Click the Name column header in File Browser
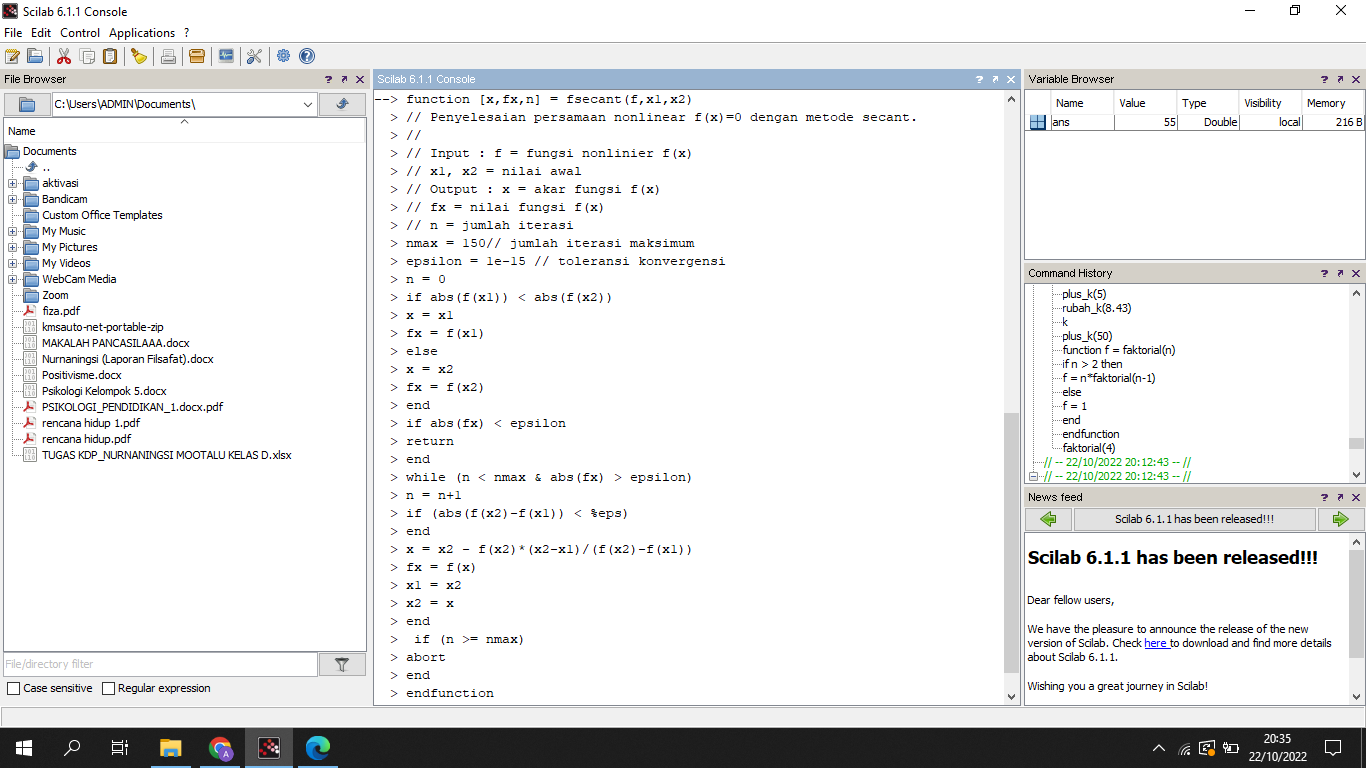1366x768 pixels. (x=185, y=131)
